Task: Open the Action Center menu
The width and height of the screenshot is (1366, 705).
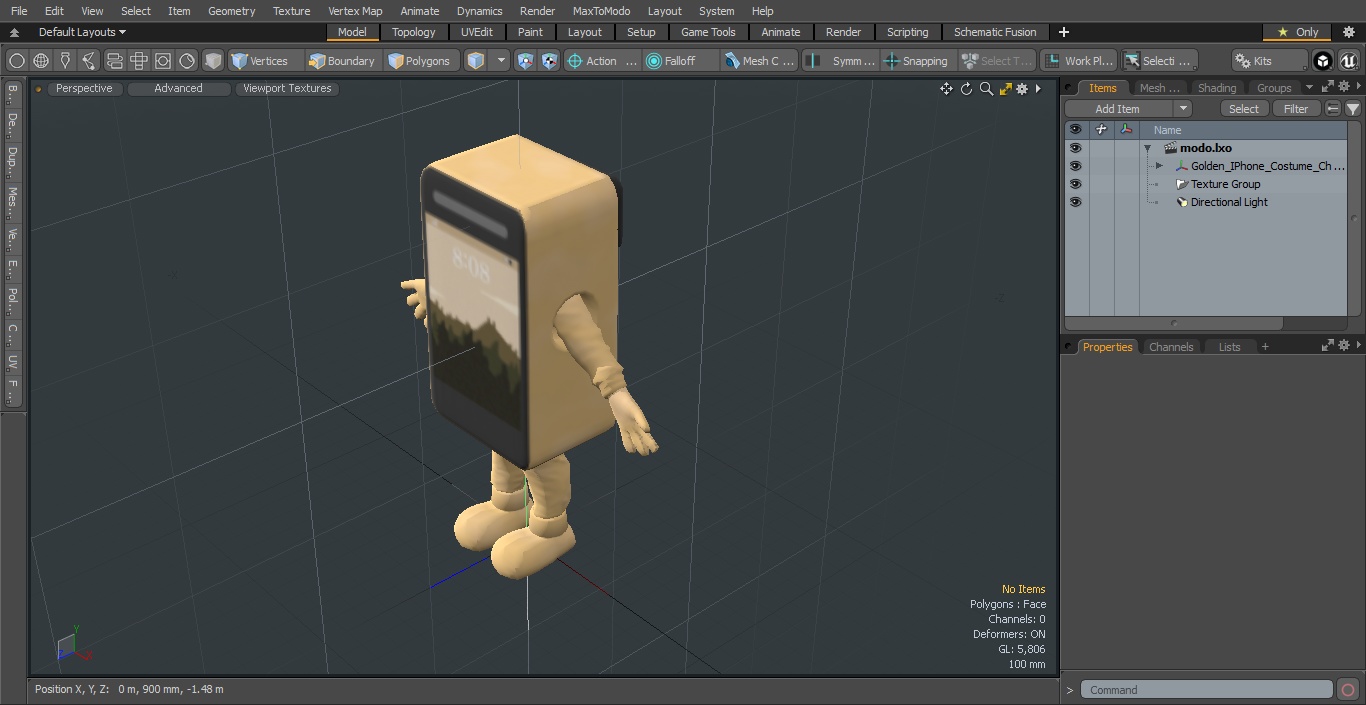Action: coord(602,61)
